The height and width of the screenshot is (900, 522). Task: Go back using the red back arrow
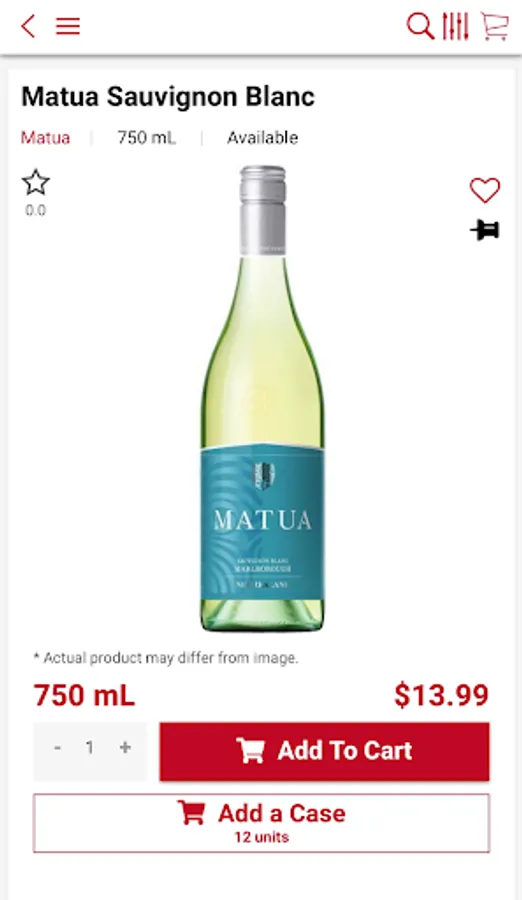pos(28,26)
